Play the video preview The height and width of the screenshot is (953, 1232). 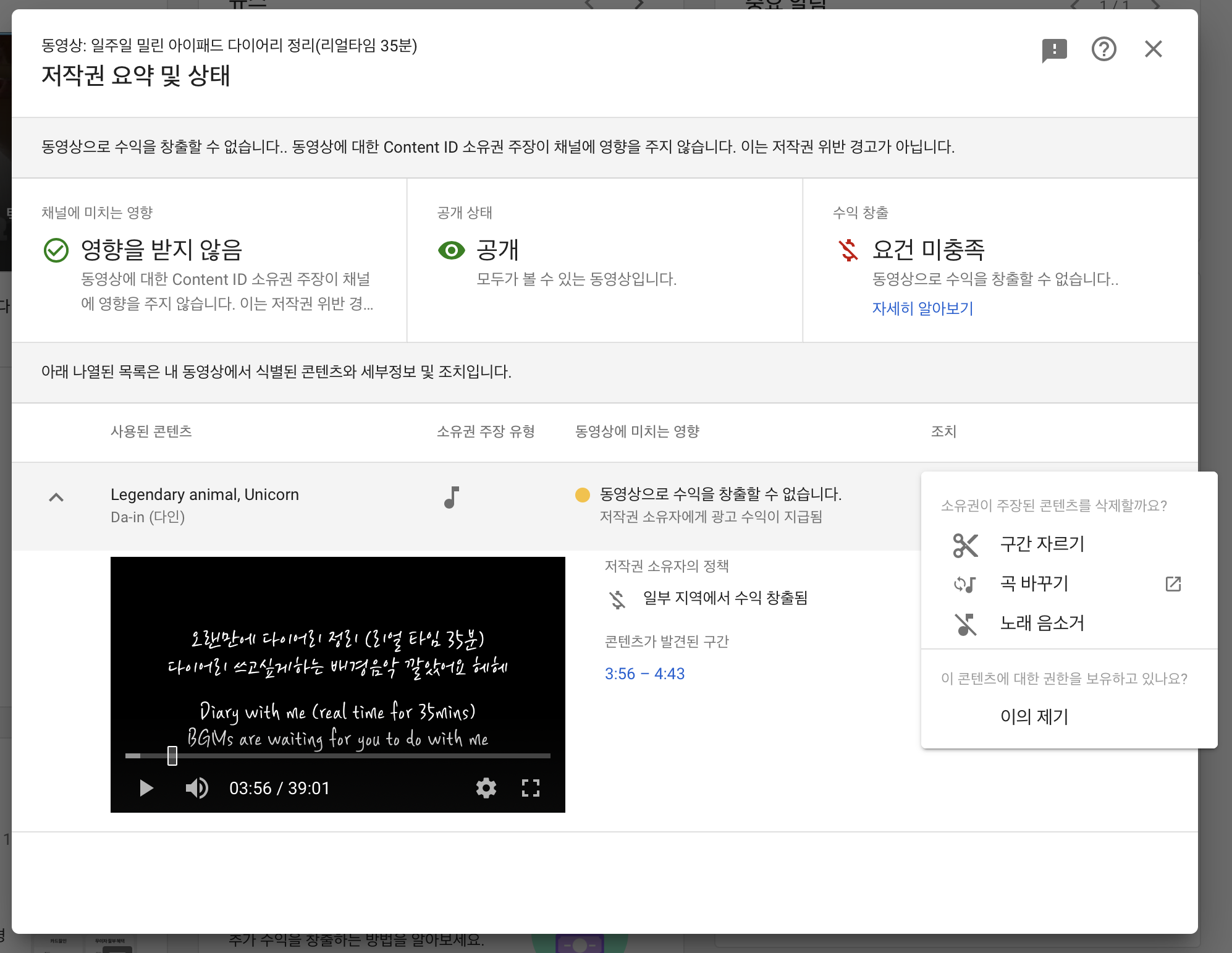146,788
